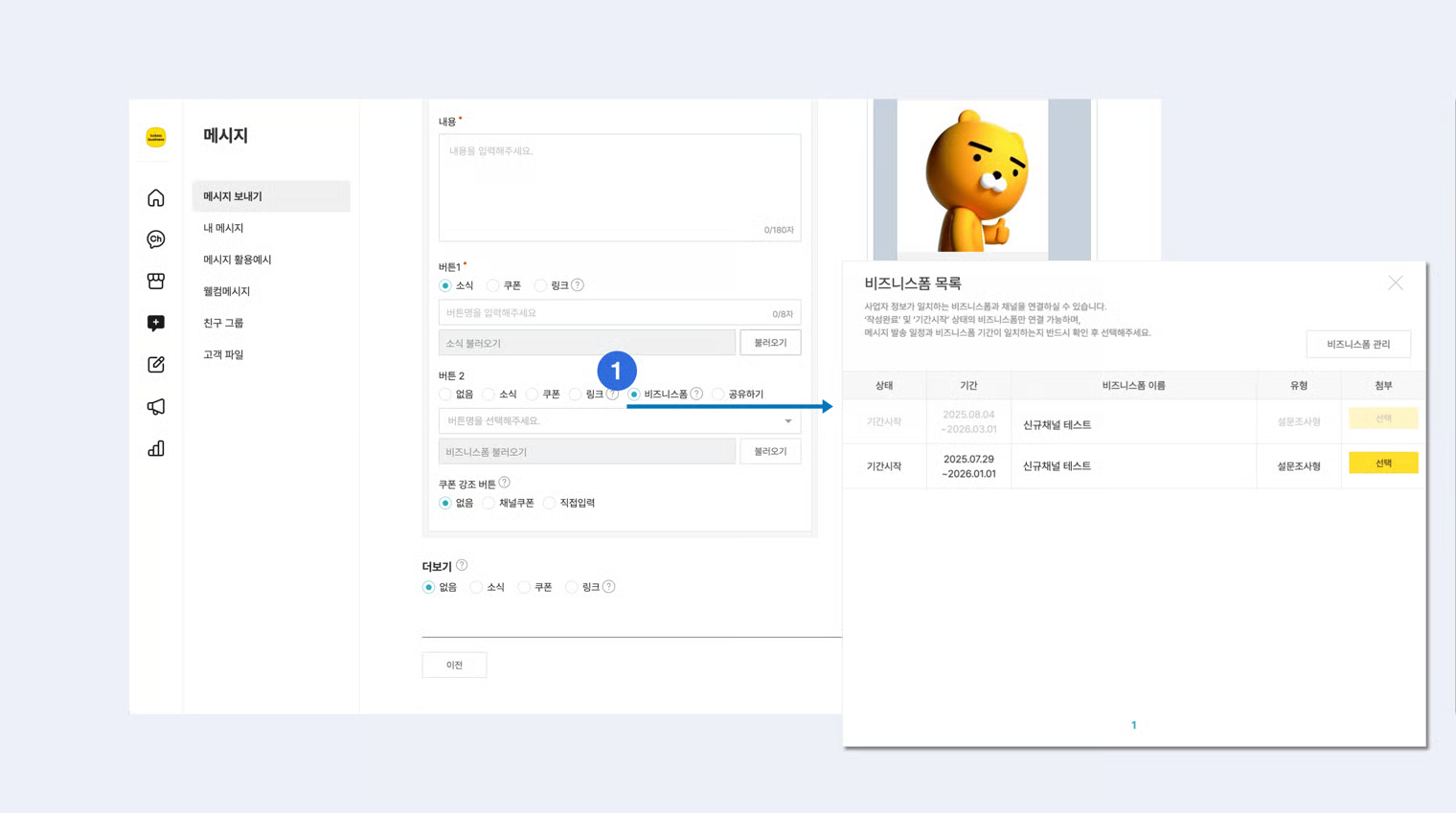Screen dimensions: 1456x813
Task: Click 불러오기 button next to 소식 불러오기
Action: coord(769,343)
